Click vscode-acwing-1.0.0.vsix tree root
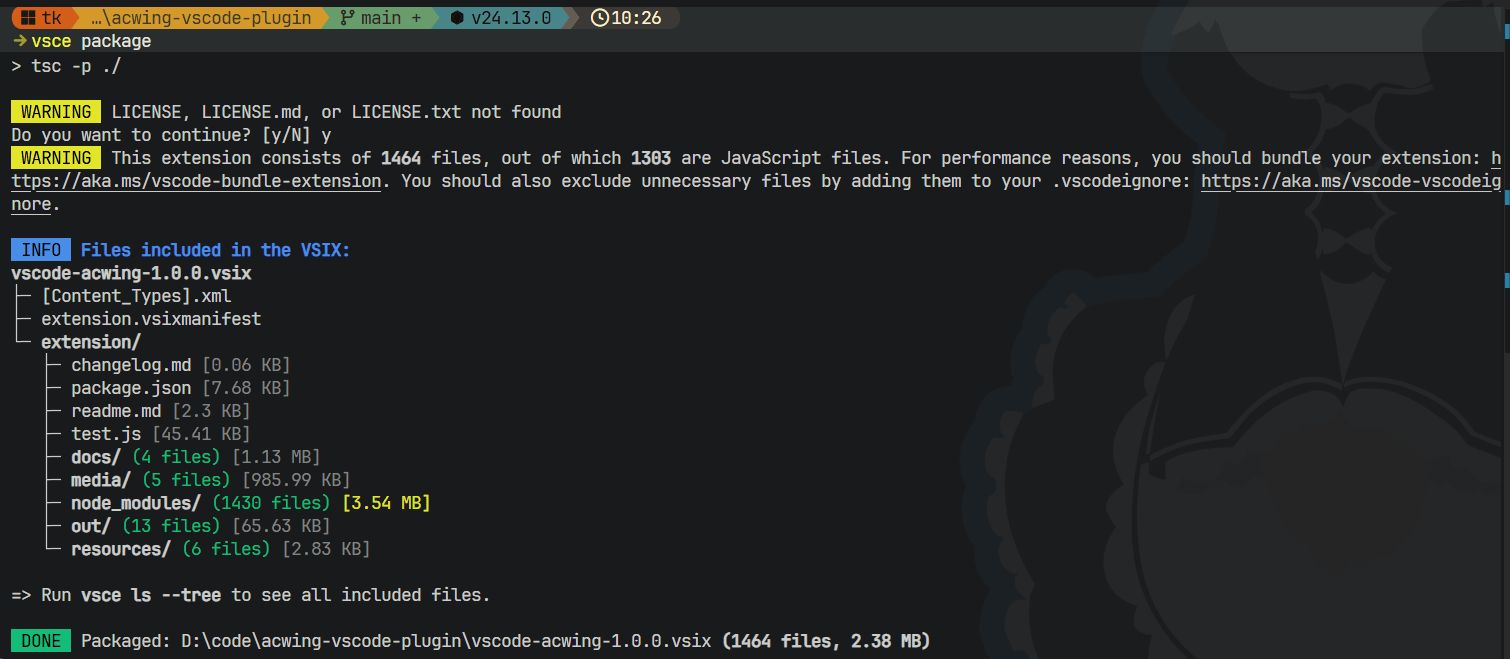The width and height of the screenshot is (1510, 659). [x=131, y=273]
